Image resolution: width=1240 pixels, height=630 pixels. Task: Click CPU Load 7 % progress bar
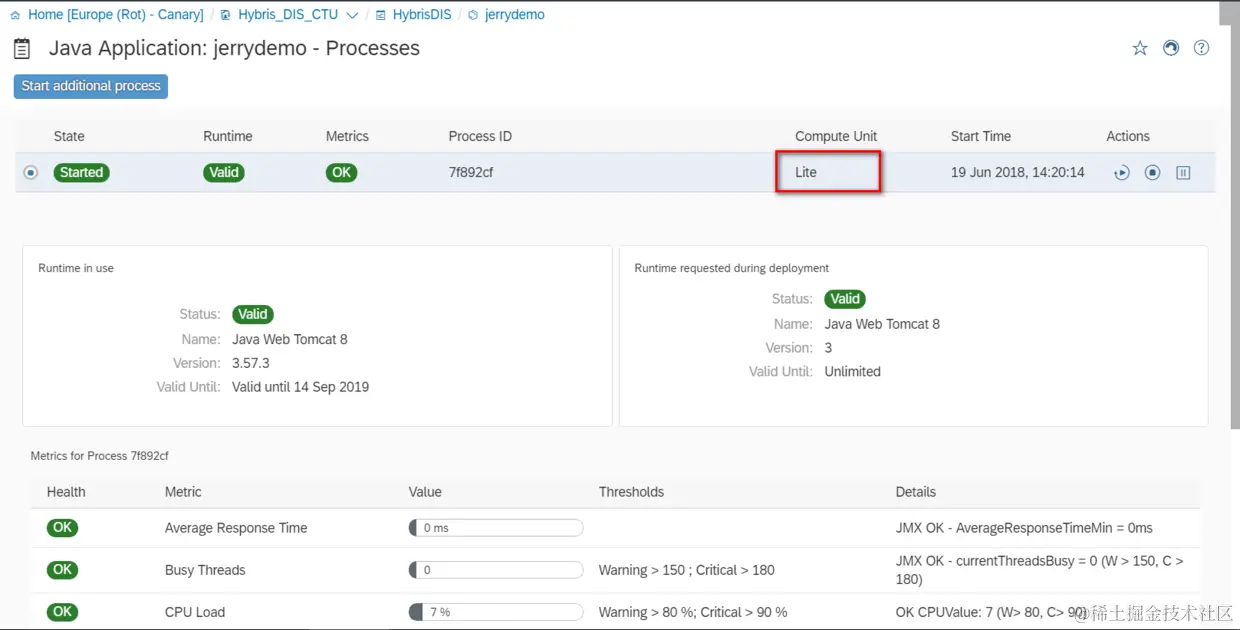[x=496, y=612]
